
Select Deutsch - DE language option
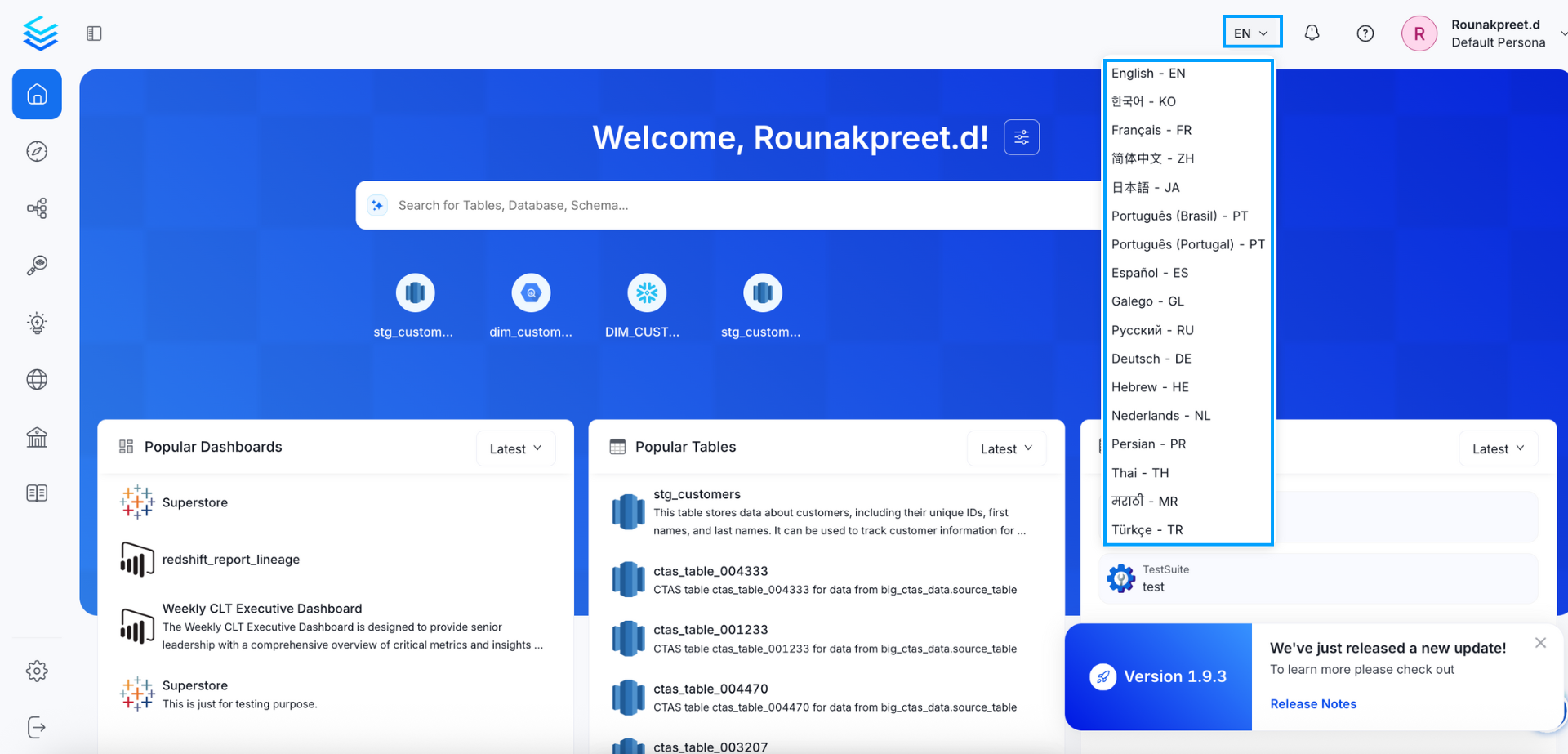[1151, 359]
